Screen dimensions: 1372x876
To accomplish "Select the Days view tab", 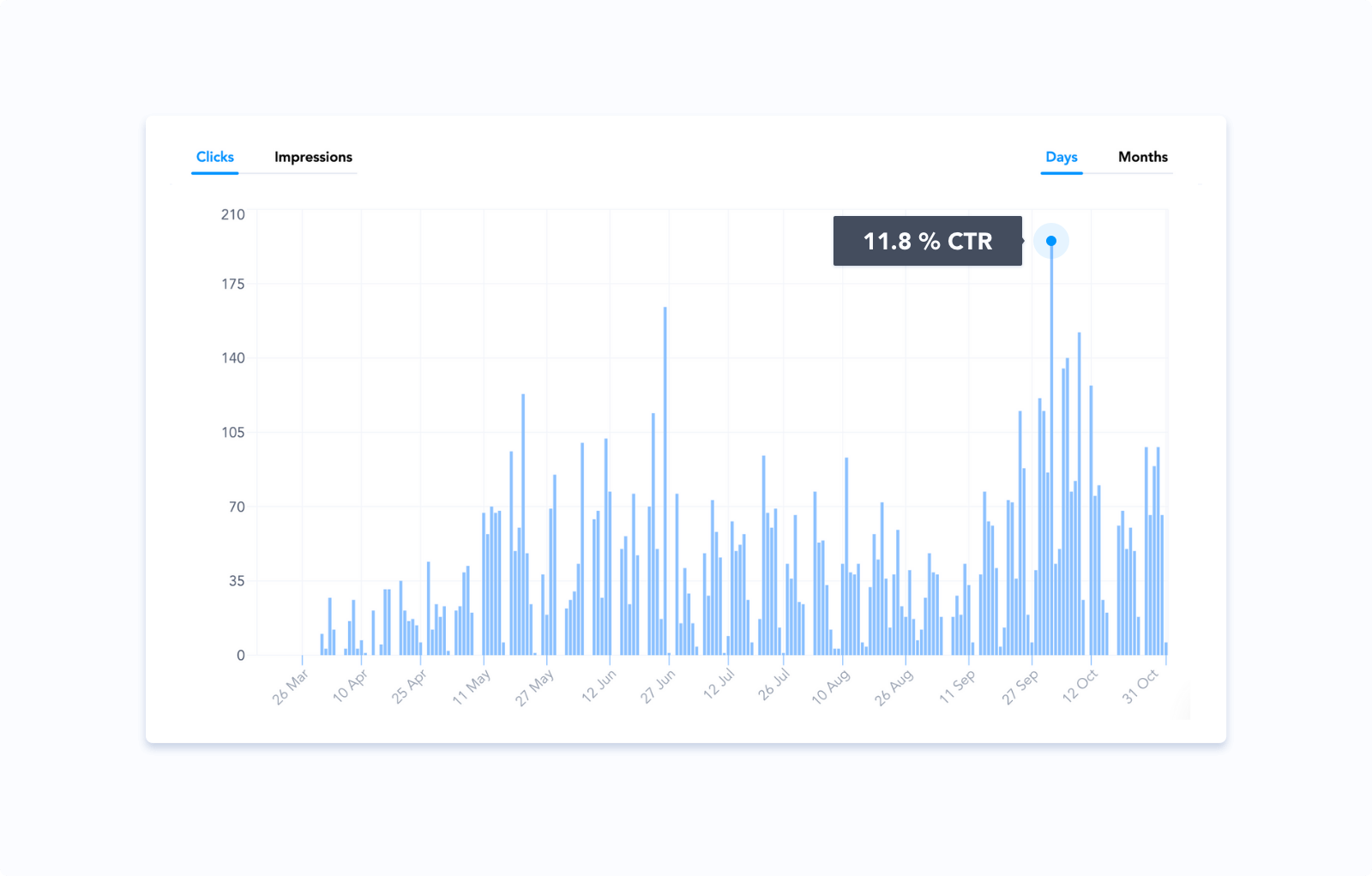I will click(1062, 157).
